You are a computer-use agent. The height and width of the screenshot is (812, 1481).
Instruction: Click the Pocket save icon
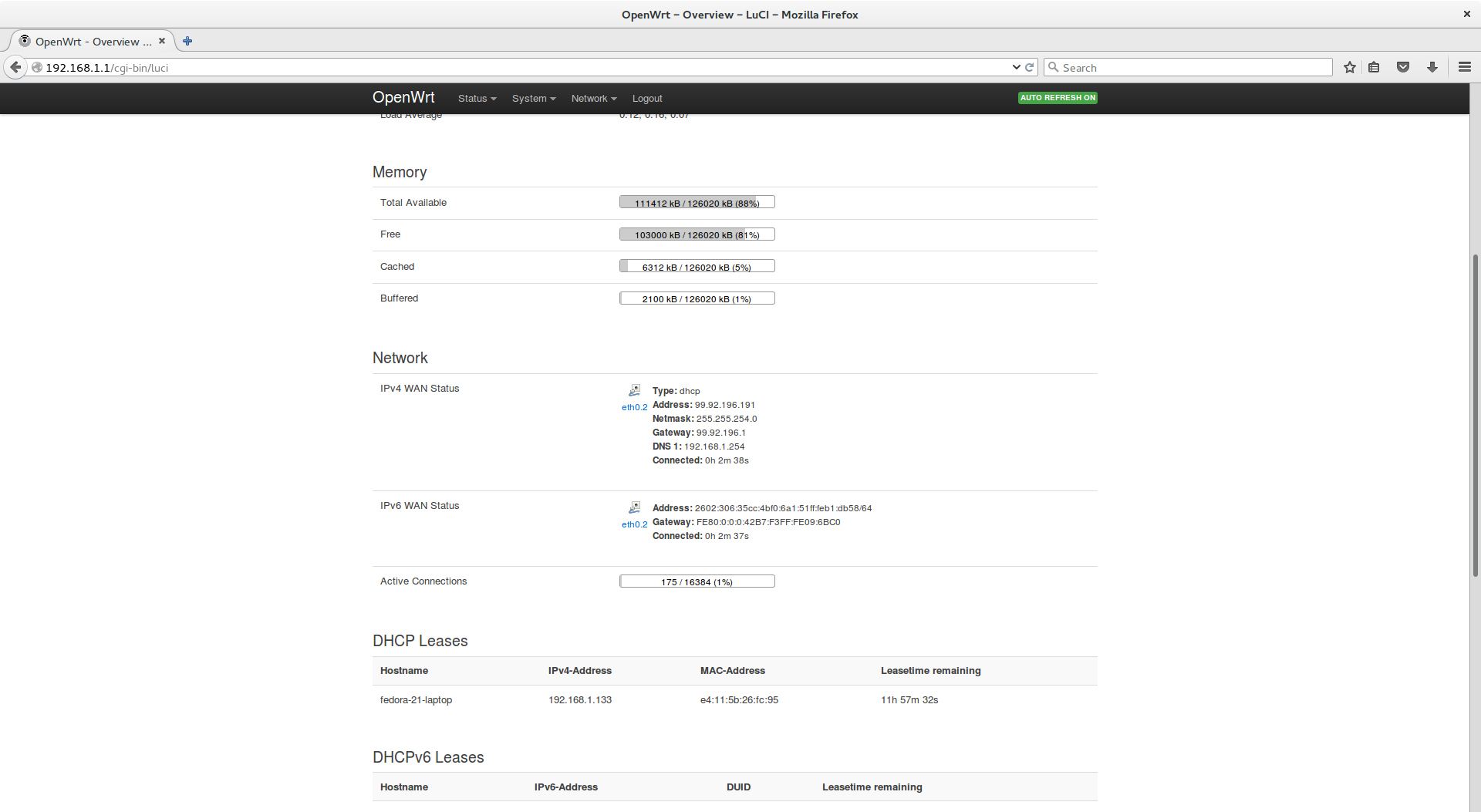(x=1403, y=67)
